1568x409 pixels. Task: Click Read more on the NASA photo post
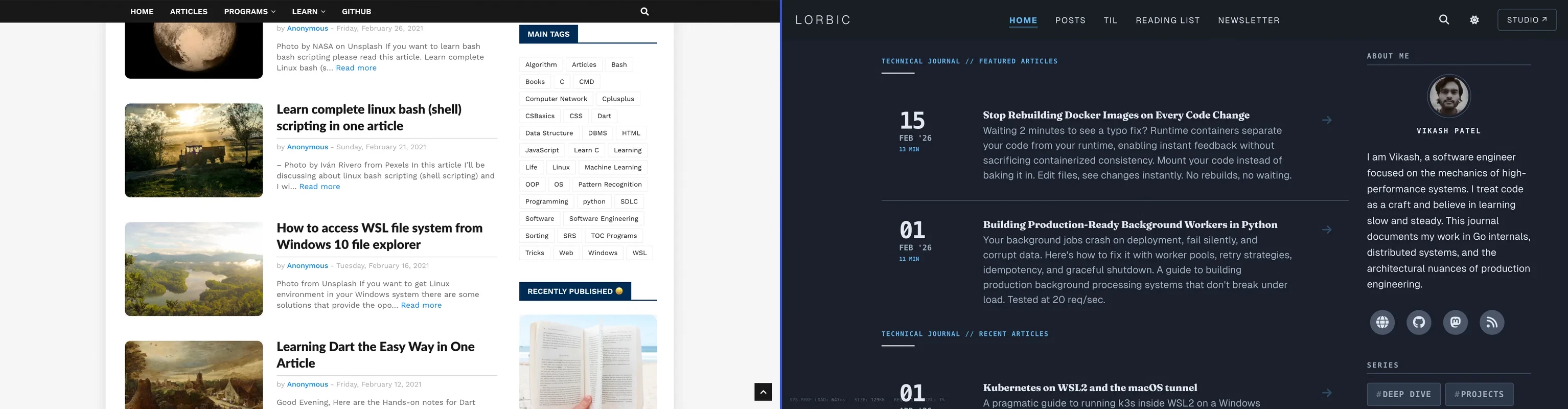pos(356,68)
